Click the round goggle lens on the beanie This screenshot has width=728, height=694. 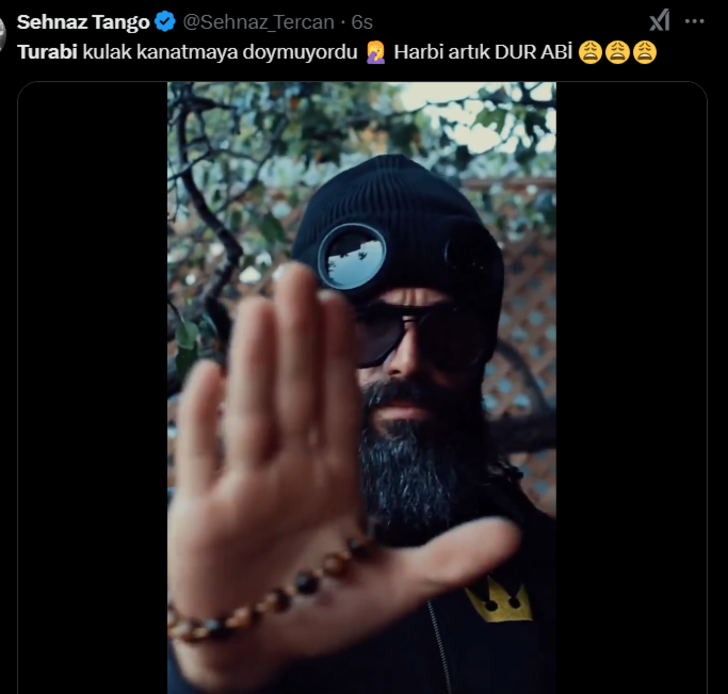click(x=351, y=255)
